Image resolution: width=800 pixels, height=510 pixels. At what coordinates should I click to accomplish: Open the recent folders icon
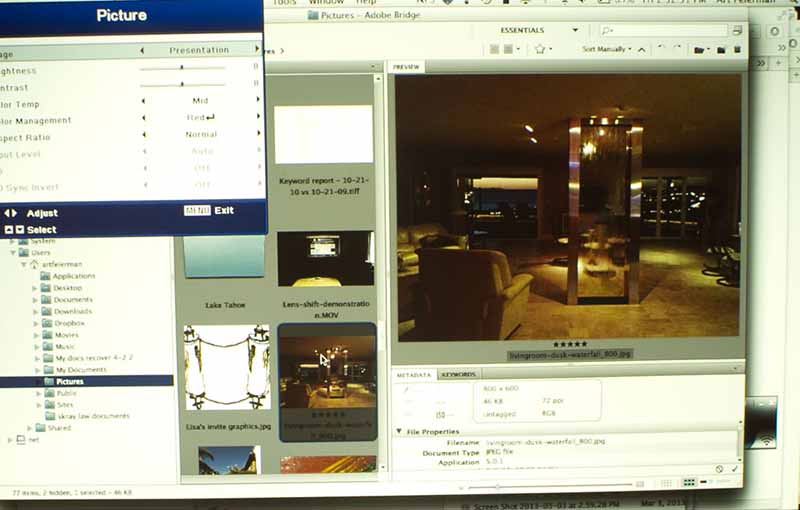701,49
